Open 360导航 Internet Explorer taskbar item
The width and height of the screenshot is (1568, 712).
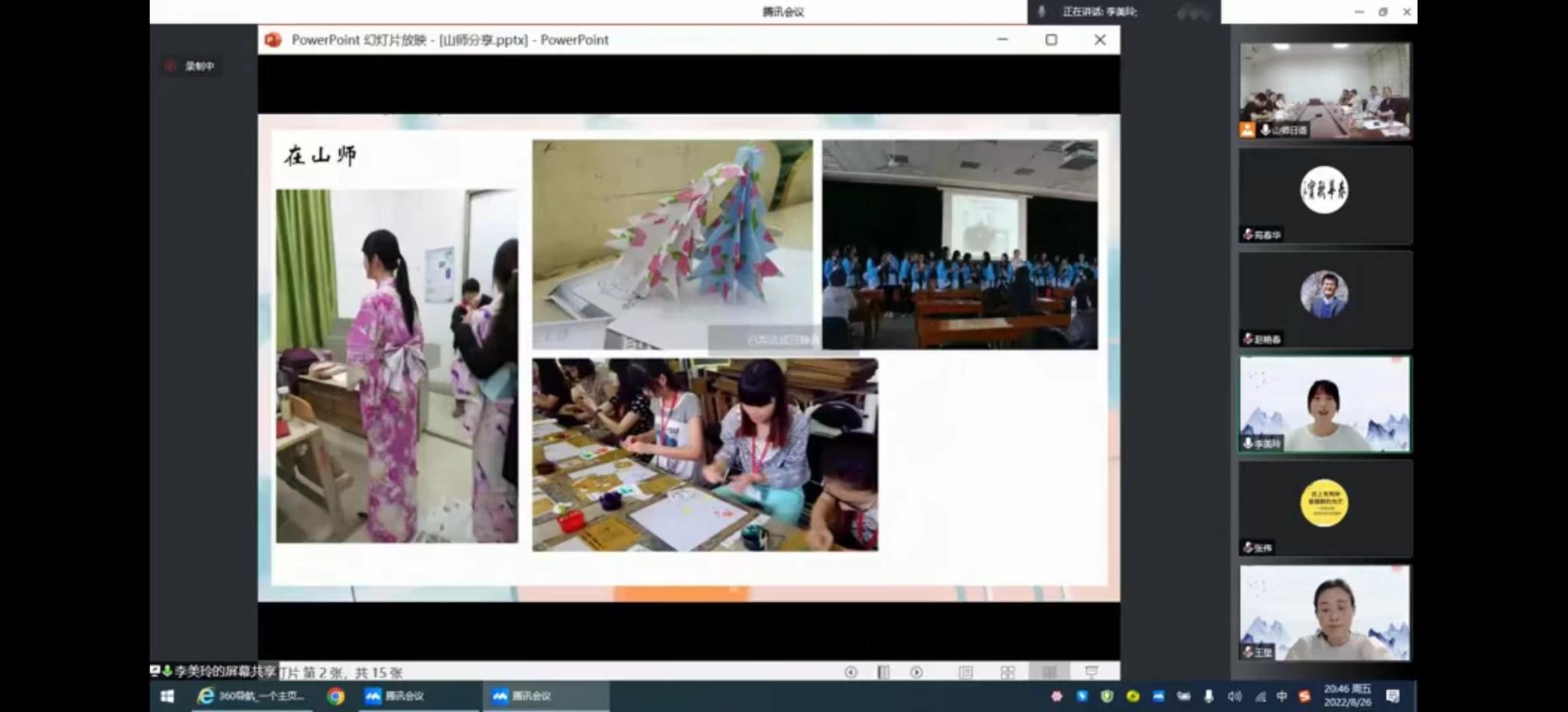point(251,696)
